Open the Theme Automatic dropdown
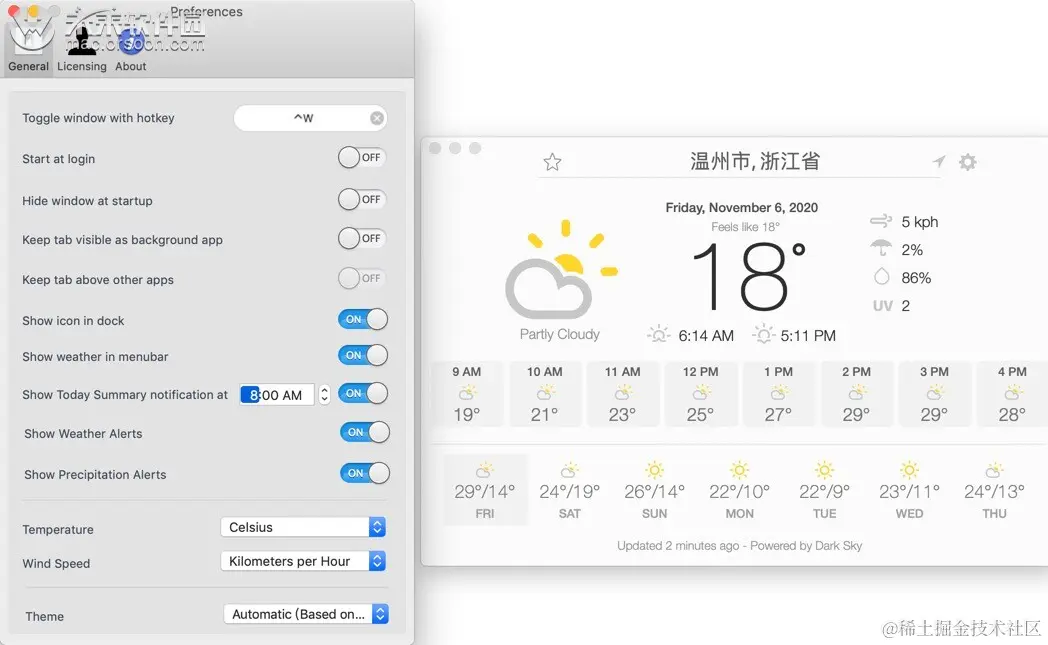Image resolution: width=1048 pixels, height=645 pixels. click(x=306, y=614)
